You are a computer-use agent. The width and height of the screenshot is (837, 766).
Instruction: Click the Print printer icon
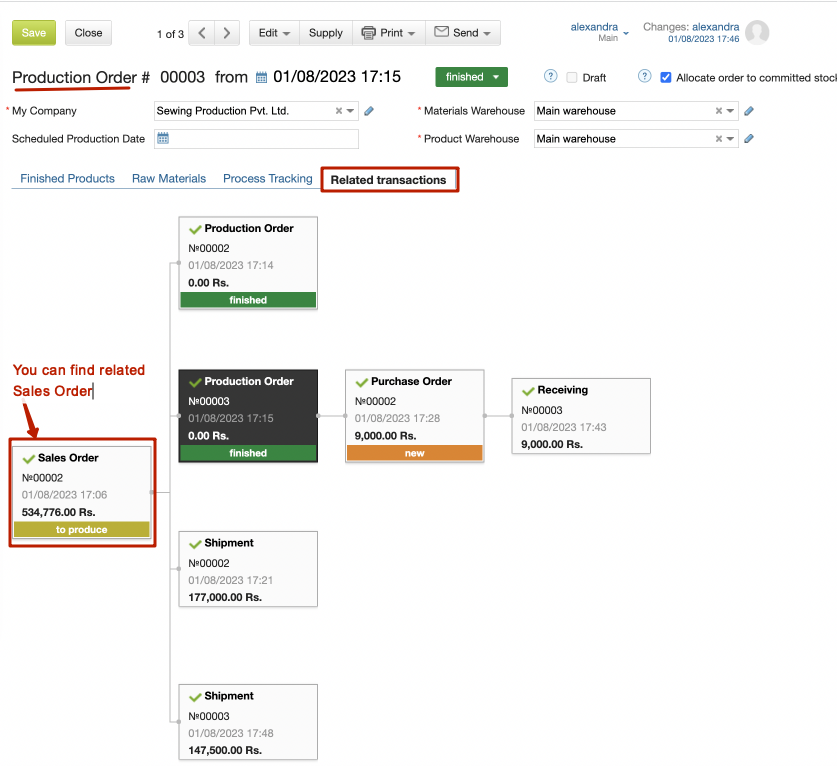tap(368, 33)
